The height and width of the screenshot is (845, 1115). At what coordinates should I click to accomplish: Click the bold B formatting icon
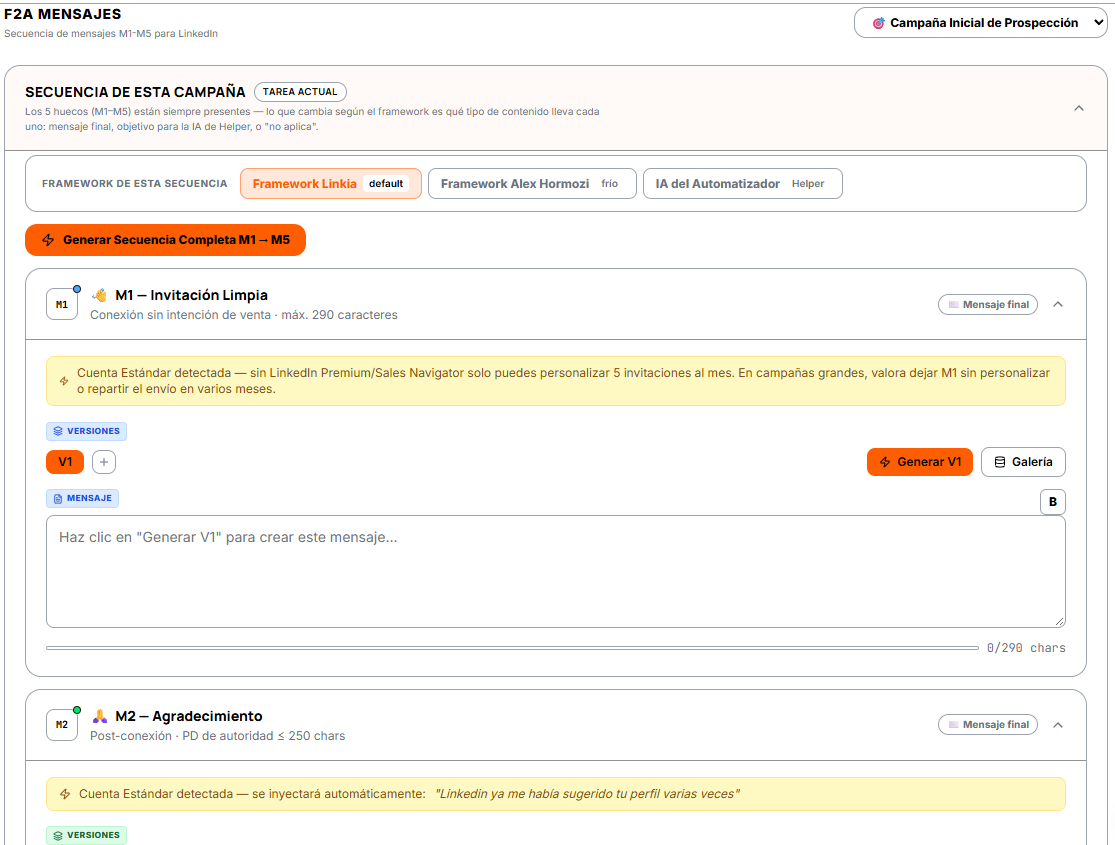coord(1052,501)
